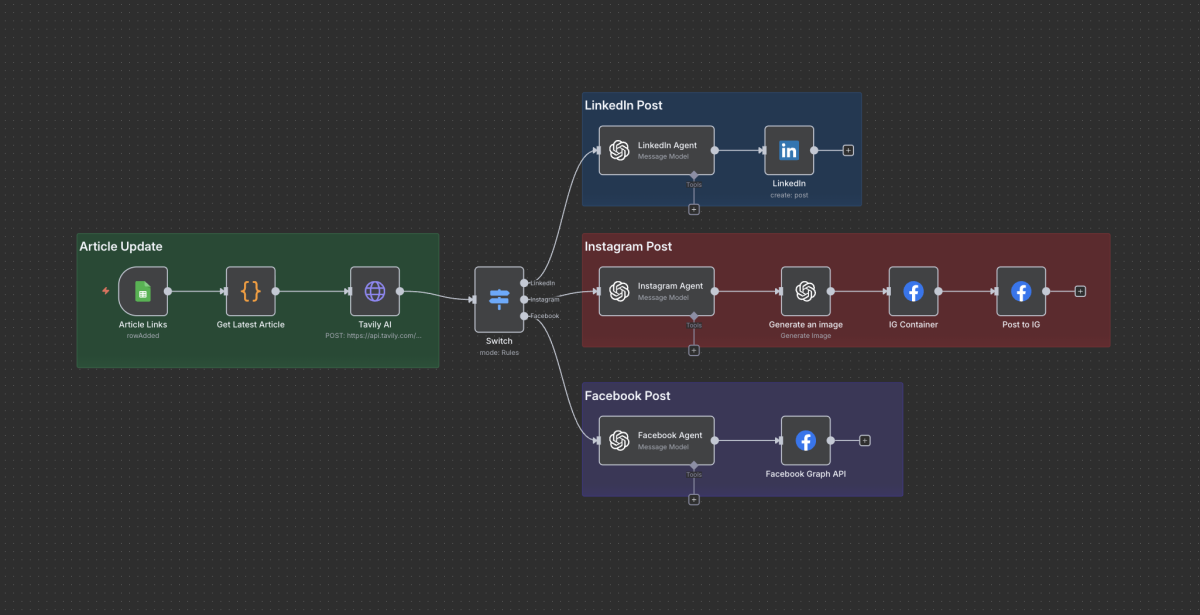The width and height of the screenshot is (1200, 615).
Task: Click the trigger lightning bolt icon
Action: [106, 291]
